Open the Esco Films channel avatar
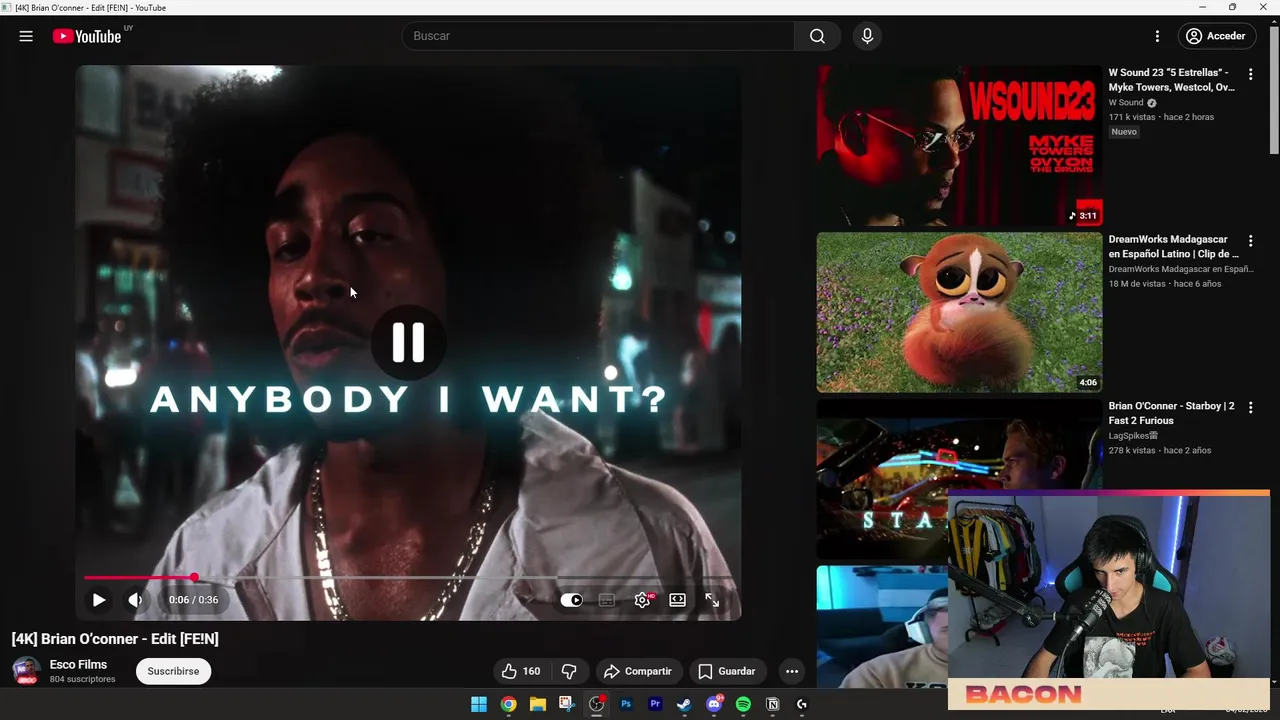Image resolution: width=1280 pixels, height=720 pixels. [x=26, y=671]
